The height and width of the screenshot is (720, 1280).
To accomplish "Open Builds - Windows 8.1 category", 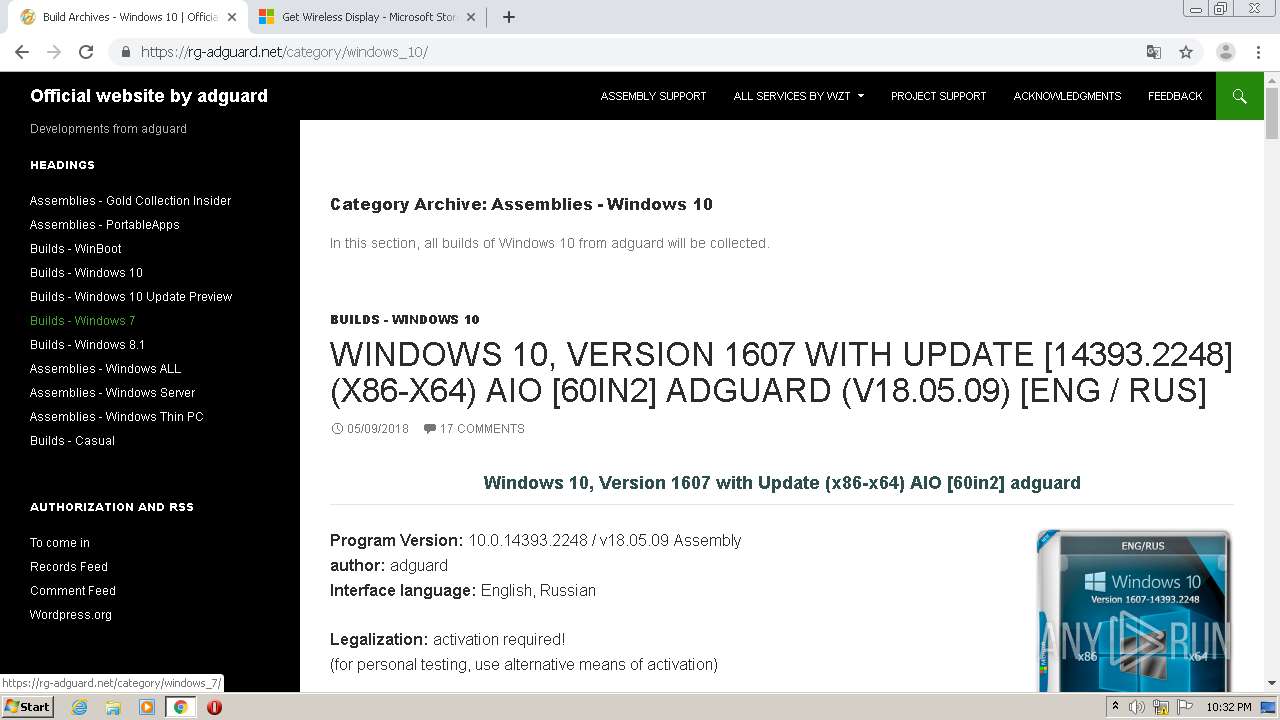I will coord(87,345).
